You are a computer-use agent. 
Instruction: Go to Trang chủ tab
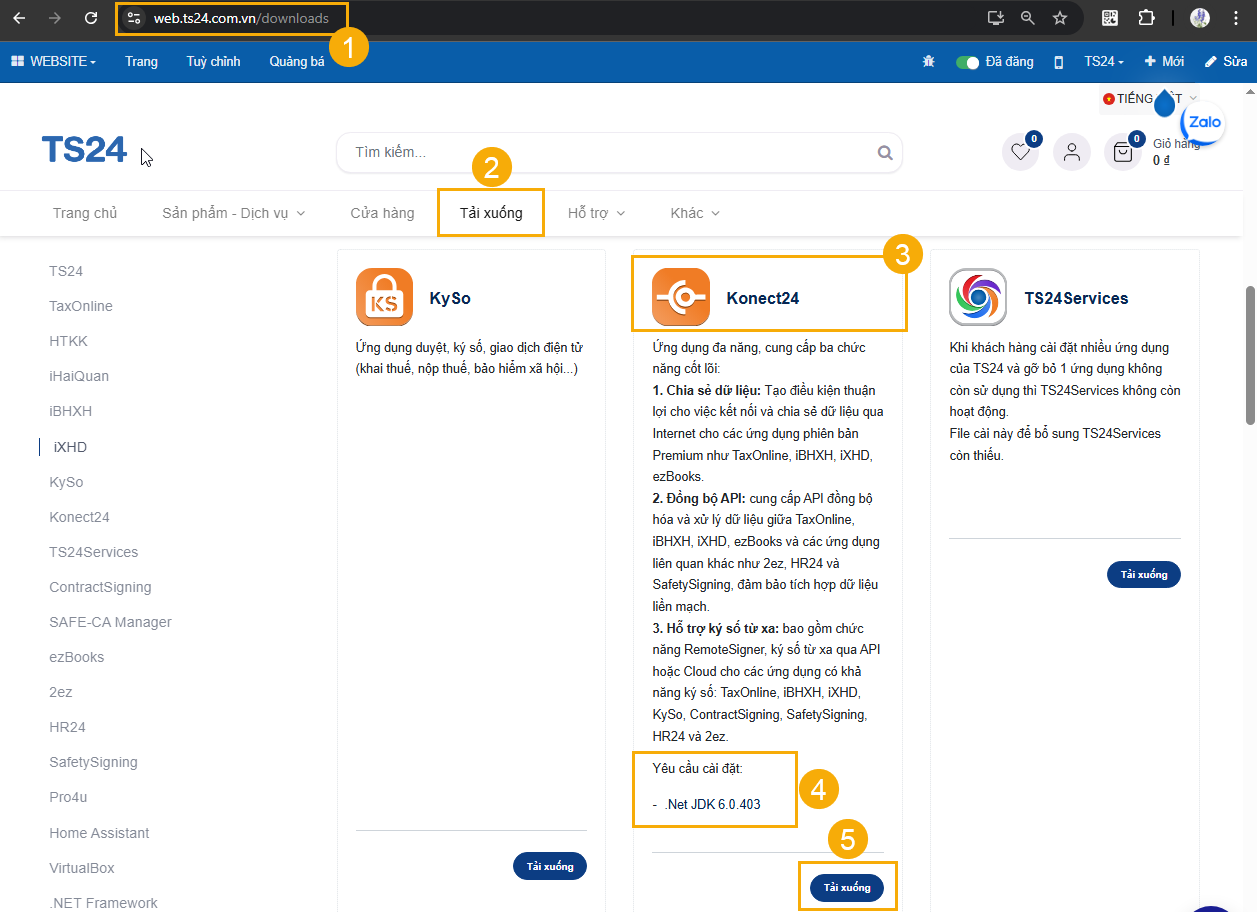[85, 213]
